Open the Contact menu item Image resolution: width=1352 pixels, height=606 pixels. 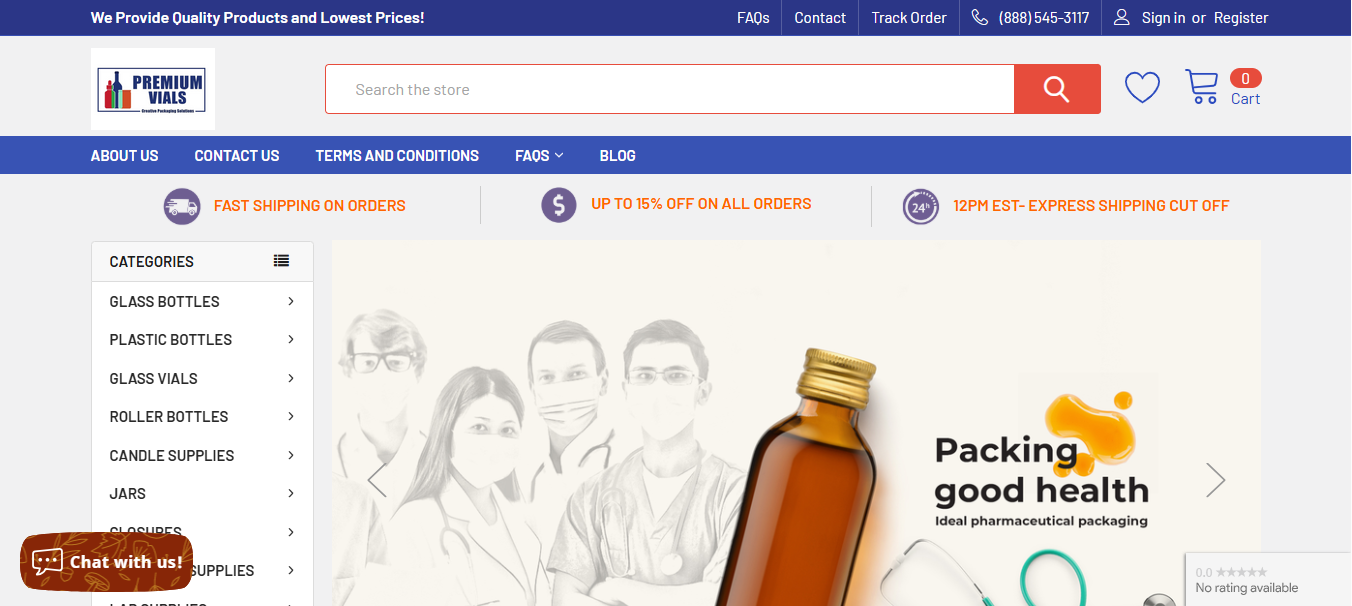click(819, 17)
